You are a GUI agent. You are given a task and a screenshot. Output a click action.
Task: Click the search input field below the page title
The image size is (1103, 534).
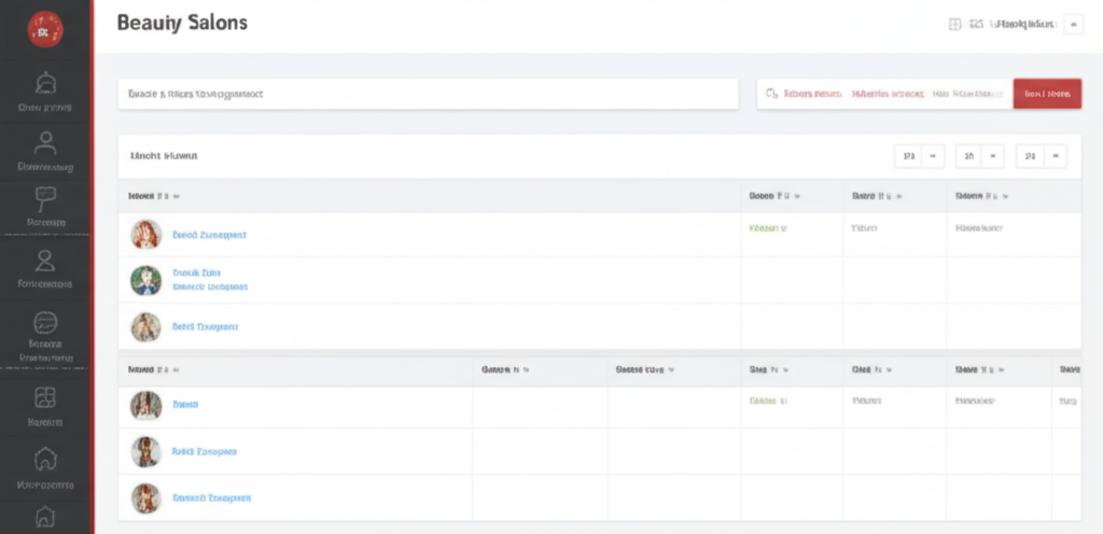pos(427,94)
